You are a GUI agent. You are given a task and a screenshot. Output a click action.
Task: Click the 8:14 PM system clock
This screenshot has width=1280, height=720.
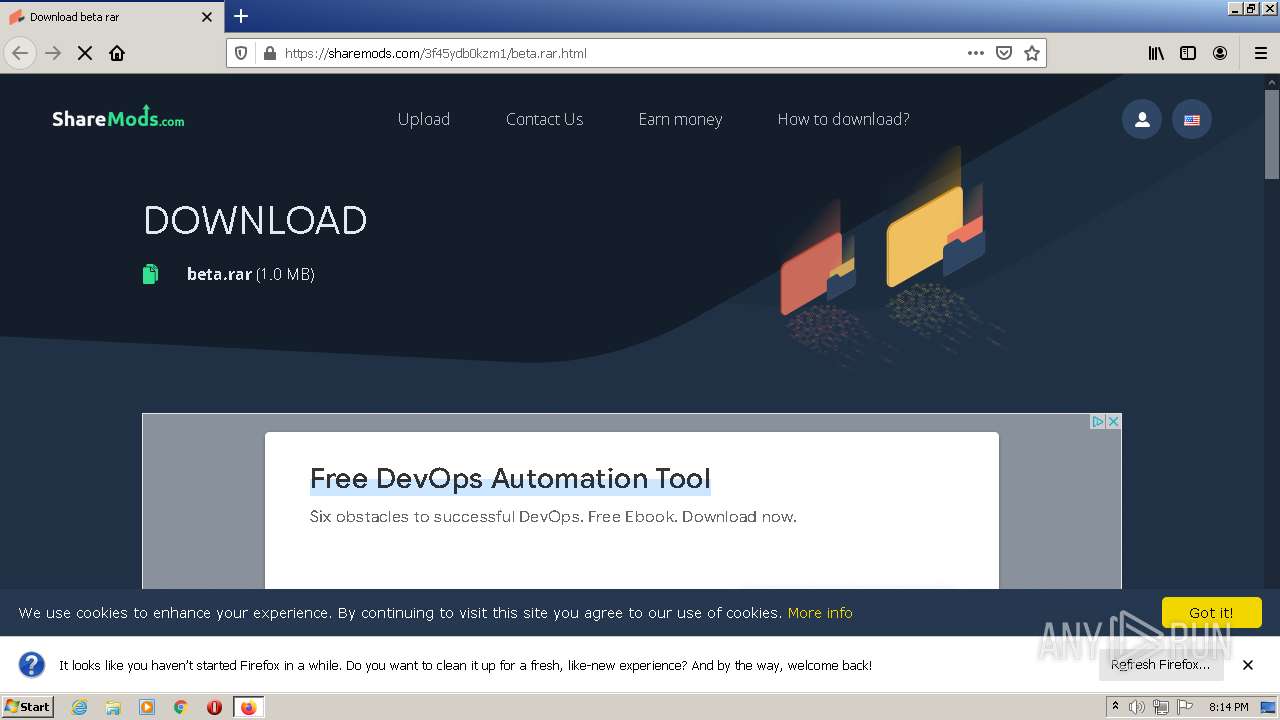tap(1229, 707)
